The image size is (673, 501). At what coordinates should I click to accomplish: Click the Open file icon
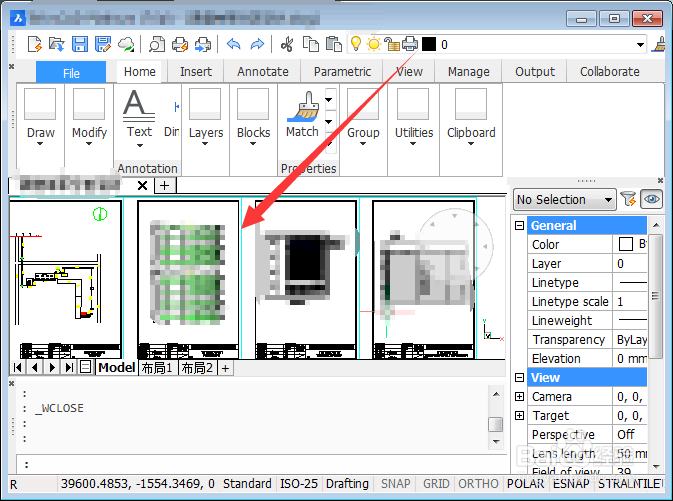tap(57, 44)
